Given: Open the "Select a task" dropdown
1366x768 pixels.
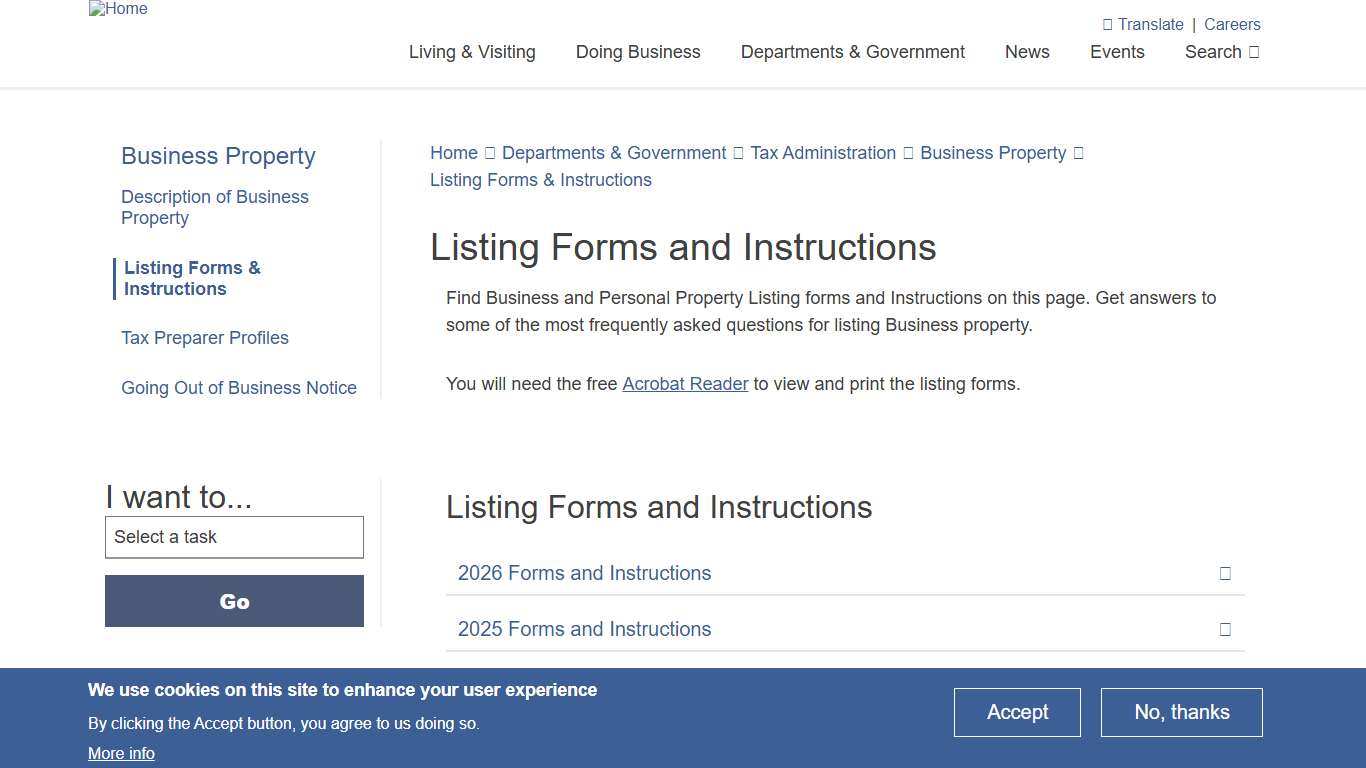Looking at the screenshot, I should [x=234, y=537].
